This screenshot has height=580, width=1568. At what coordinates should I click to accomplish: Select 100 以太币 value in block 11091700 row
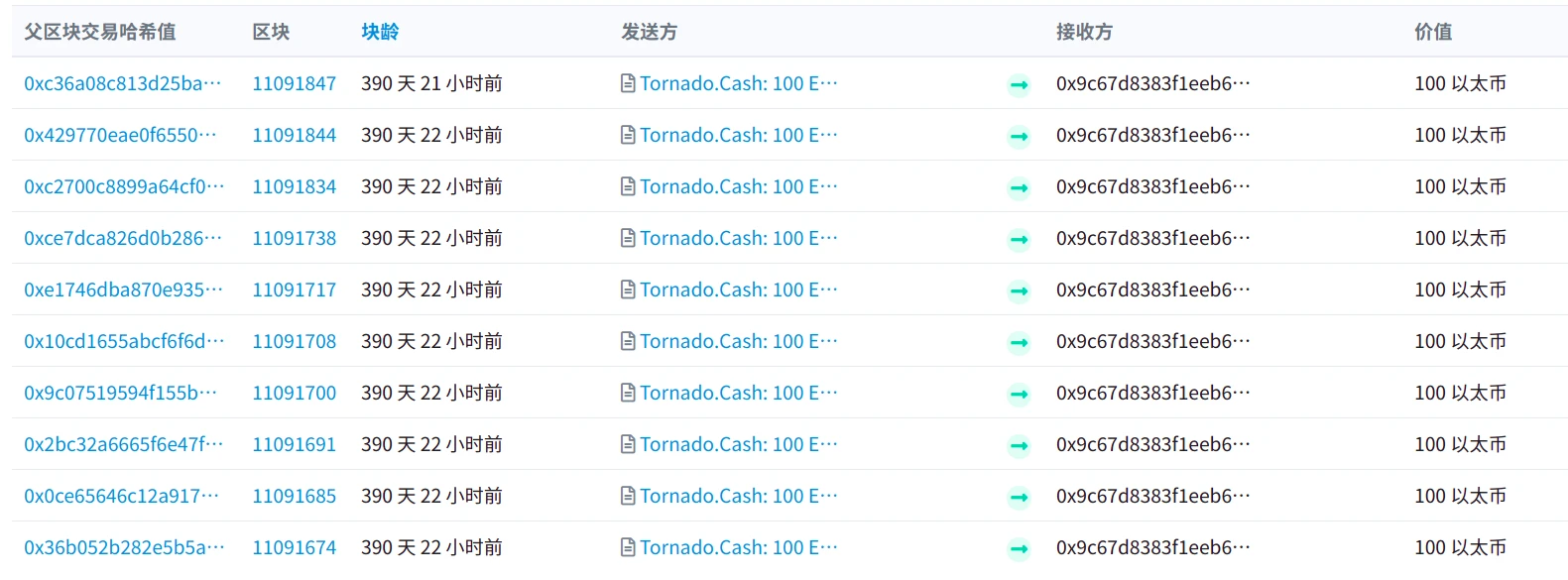click(x=1460, y=393)
